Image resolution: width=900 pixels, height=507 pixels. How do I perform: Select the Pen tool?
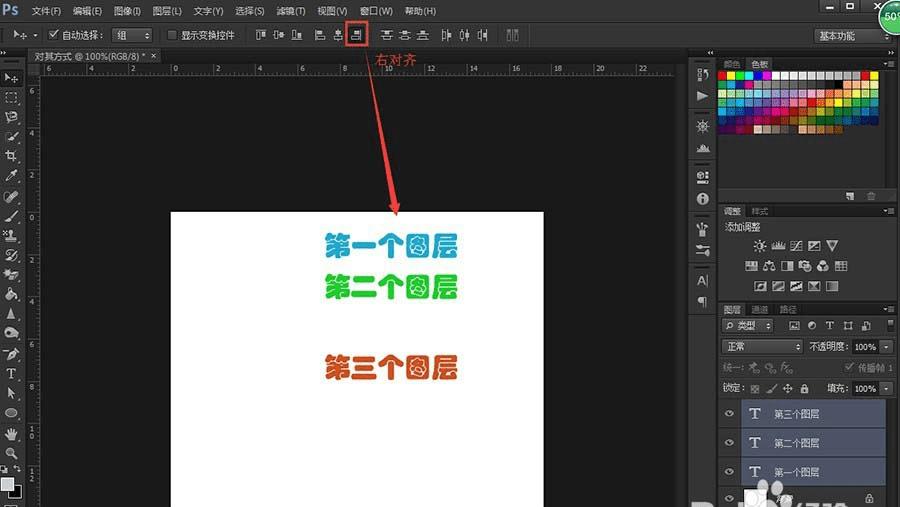pos(12,354)
